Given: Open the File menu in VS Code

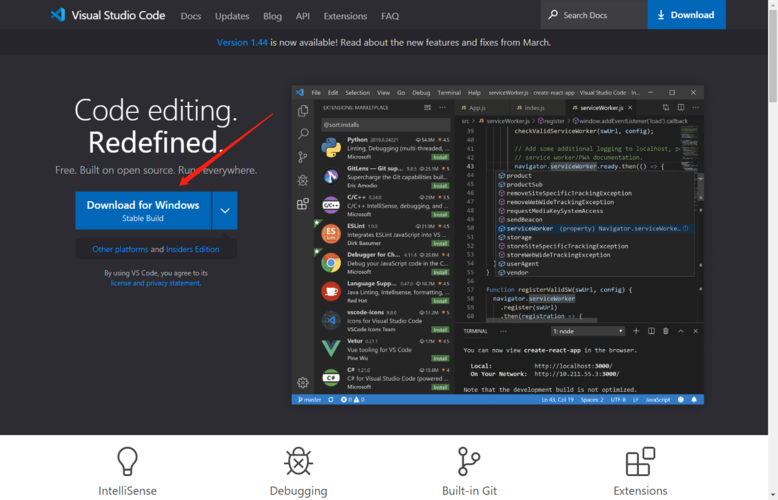Looking at the screenshot, I should point(316,93).
